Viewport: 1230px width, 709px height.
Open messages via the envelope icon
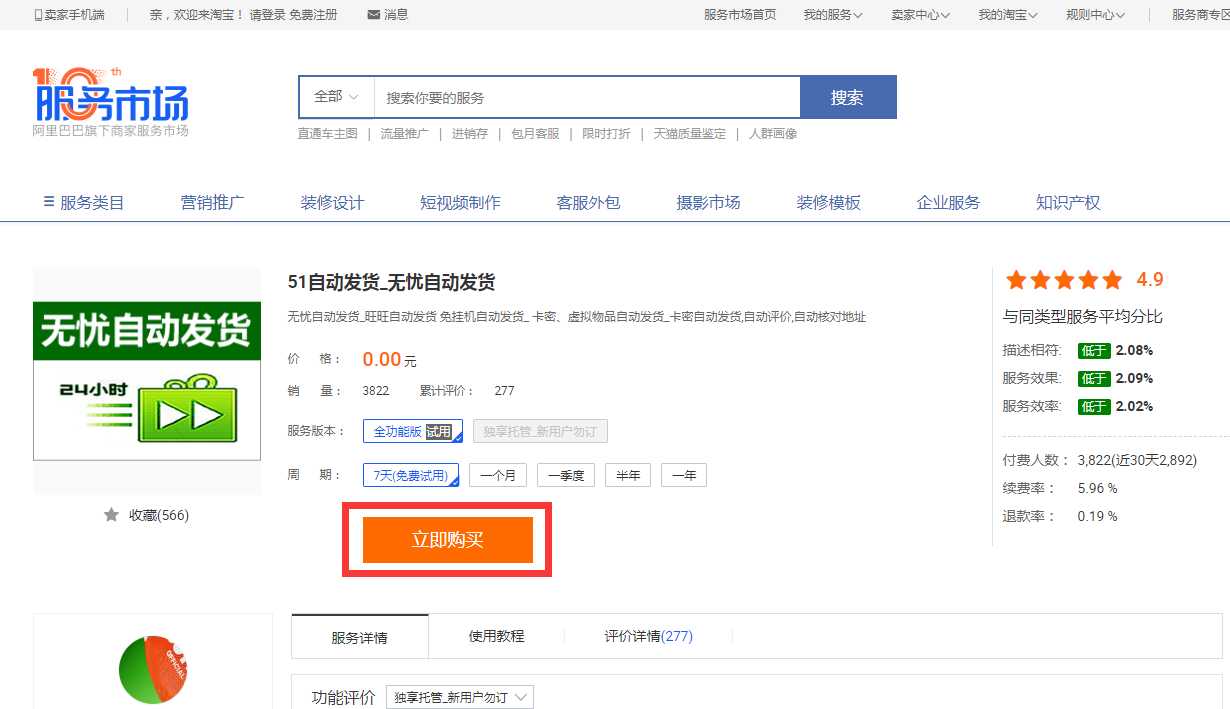pyautogui.click(x=373, y=15)
